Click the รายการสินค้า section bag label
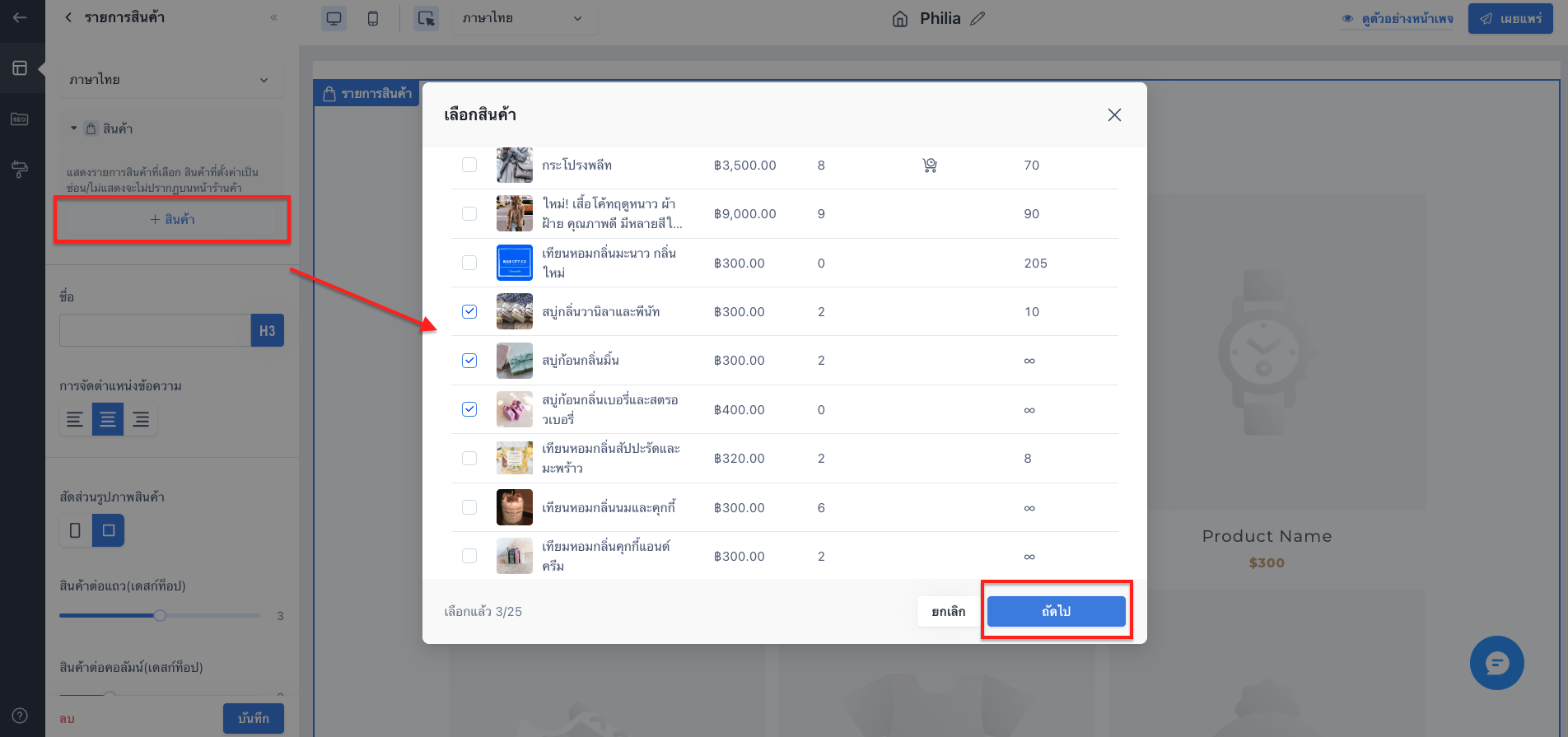 pyautogui.click(x=367, y=94)
